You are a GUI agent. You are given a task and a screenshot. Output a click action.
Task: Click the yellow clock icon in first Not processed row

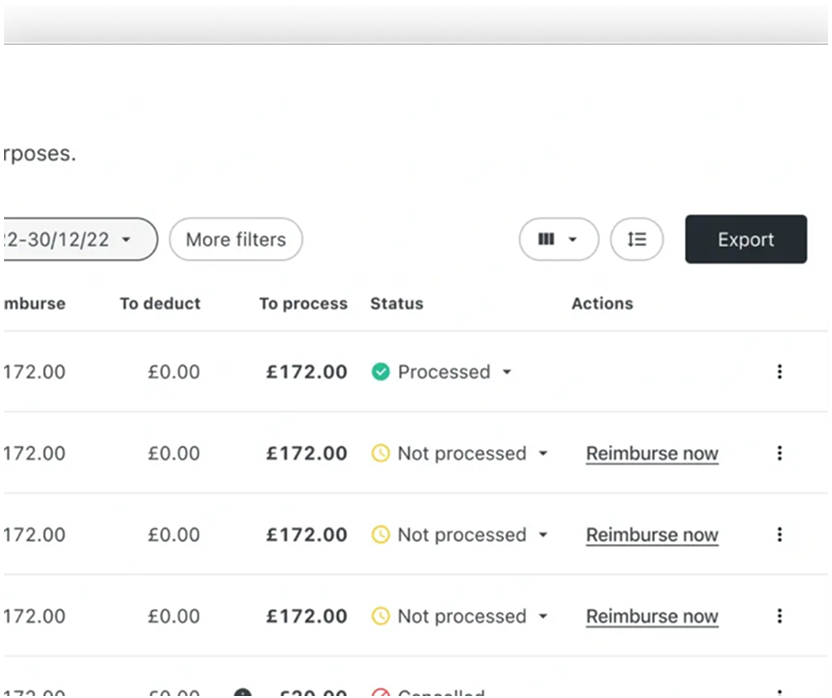pos(380,453)
